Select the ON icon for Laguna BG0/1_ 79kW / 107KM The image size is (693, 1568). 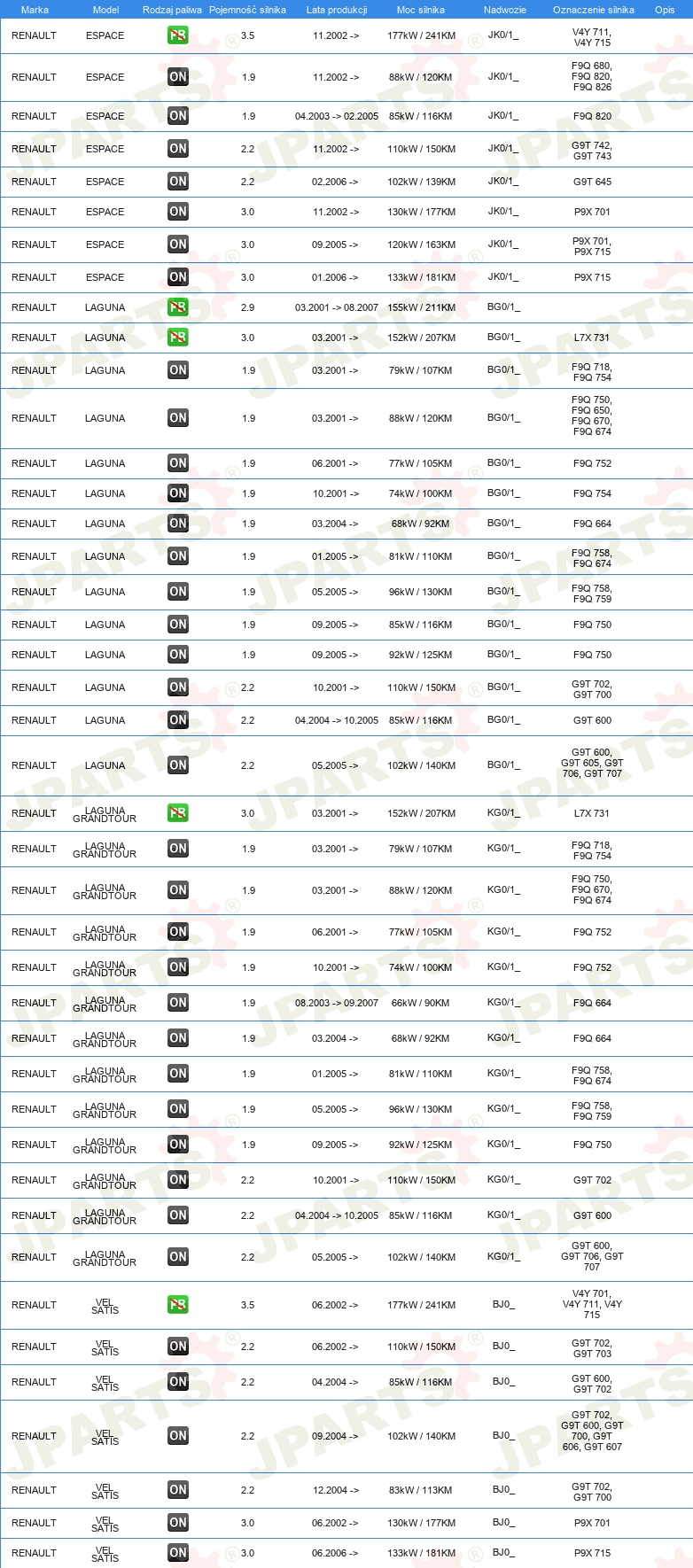pos(178,370)
